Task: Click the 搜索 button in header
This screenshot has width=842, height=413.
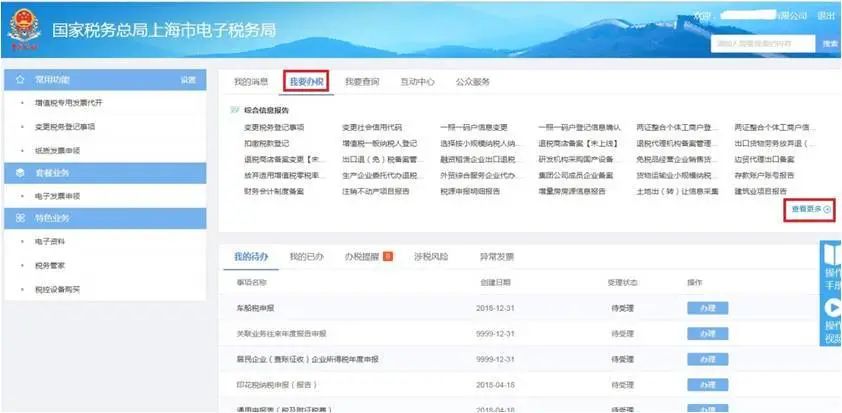Action: click(829, 44)
